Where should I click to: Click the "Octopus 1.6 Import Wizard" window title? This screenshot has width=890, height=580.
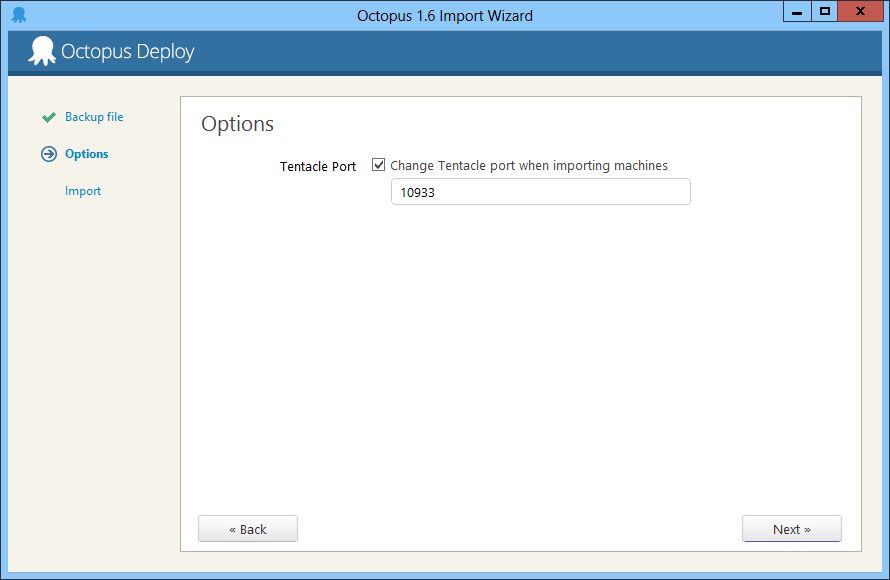[444, 15]
